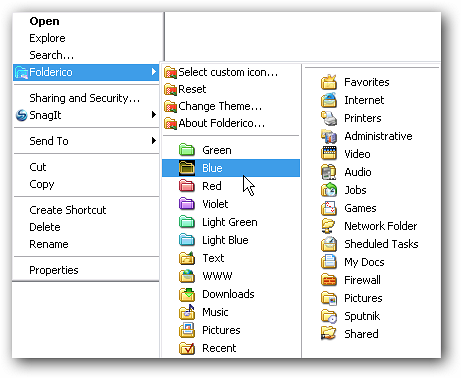Click the Violet folder icon
Viewport: 461px width, 378px height.
(x=187, y=204)
